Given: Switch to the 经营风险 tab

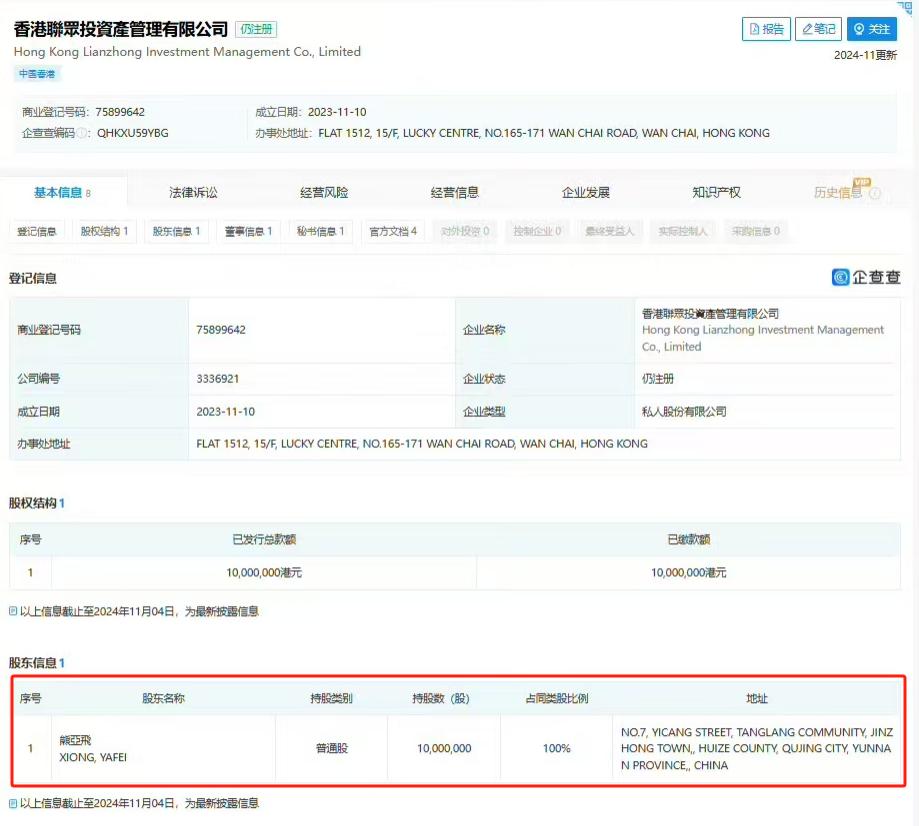Looking at the screenshot, I should tap(323, 191).
